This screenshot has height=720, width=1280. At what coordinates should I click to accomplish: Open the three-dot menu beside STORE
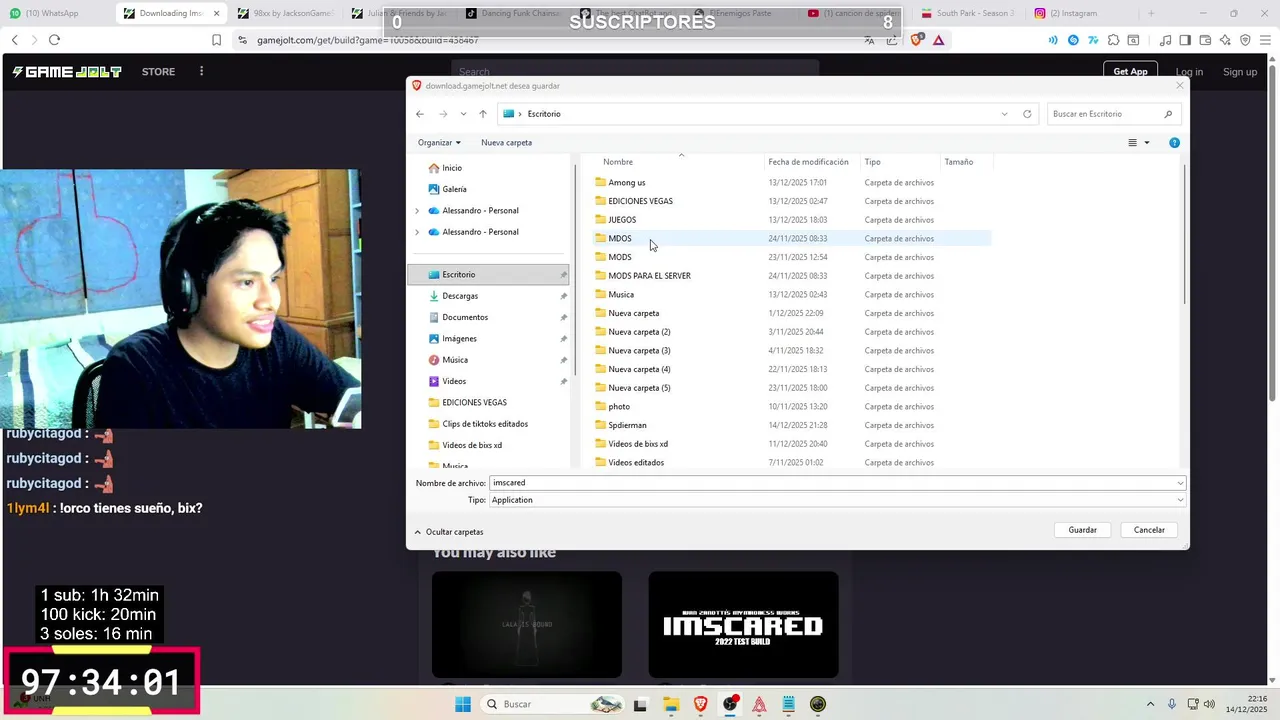click(x=201, y=71)
